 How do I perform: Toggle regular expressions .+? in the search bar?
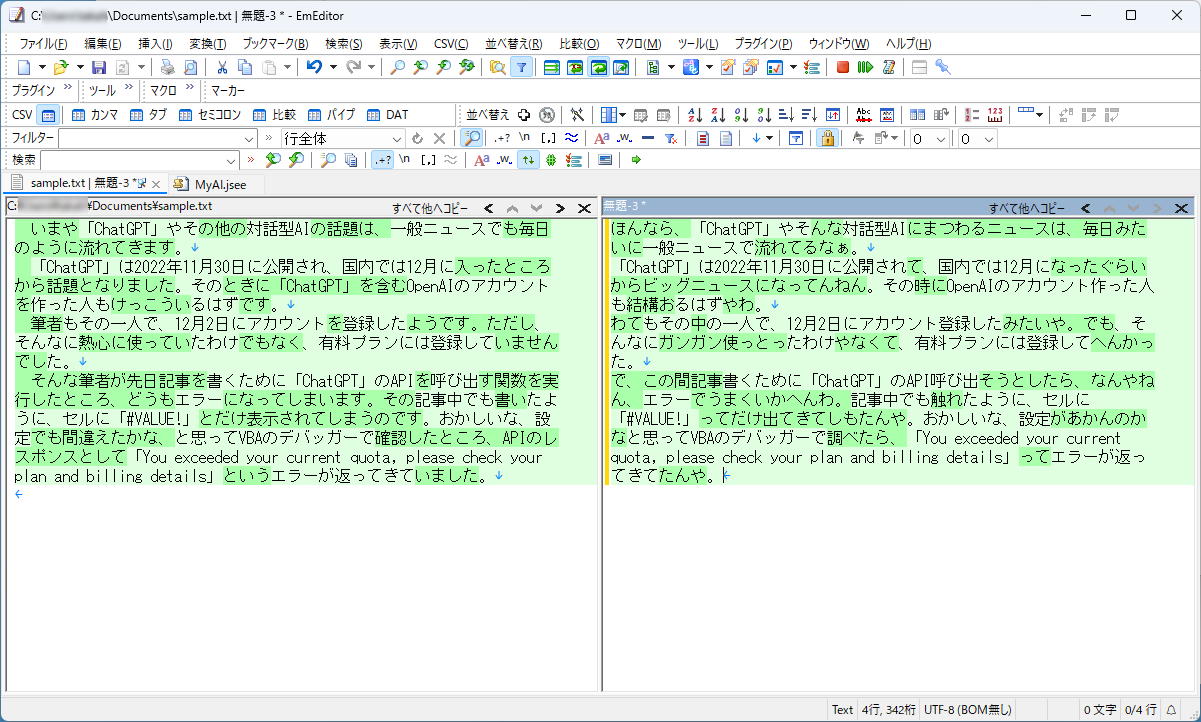[x=381, y=158]
